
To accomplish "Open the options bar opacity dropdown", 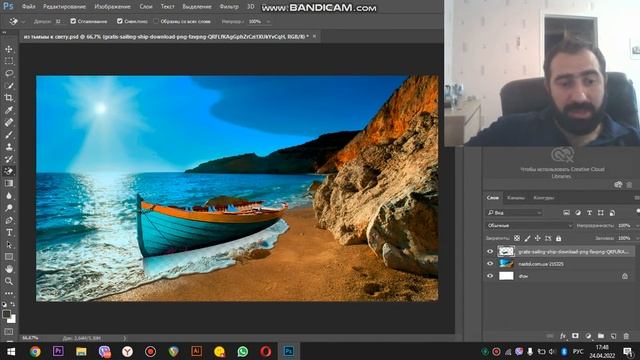I will click(x=268, y=22).
